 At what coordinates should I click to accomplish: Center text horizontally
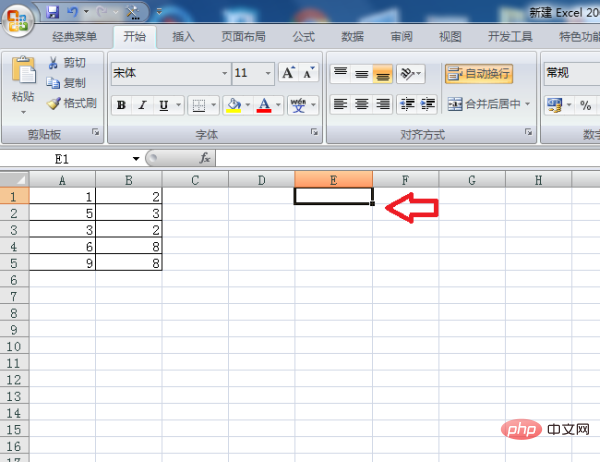(x=362, y=104)
